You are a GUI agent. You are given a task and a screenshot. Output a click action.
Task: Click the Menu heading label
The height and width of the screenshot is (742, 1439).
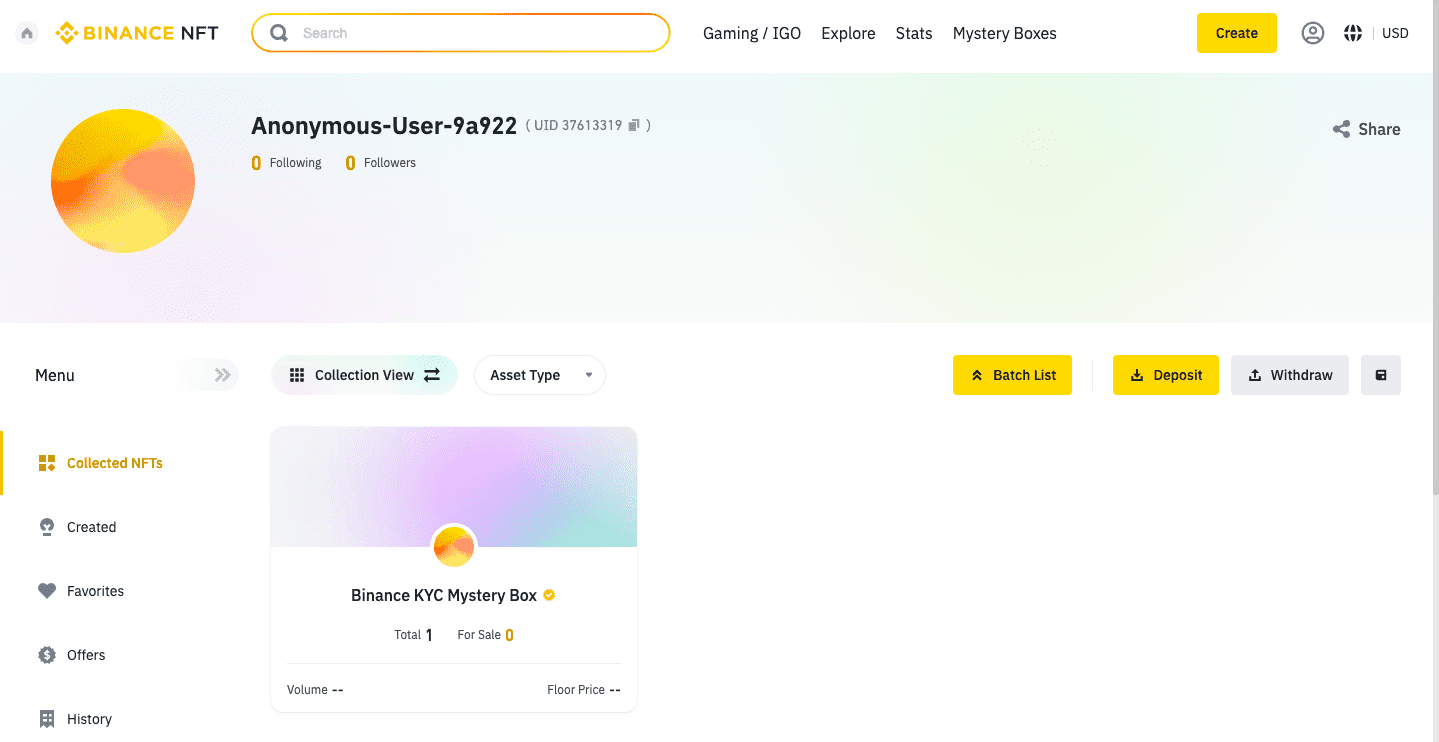[55, 375]
